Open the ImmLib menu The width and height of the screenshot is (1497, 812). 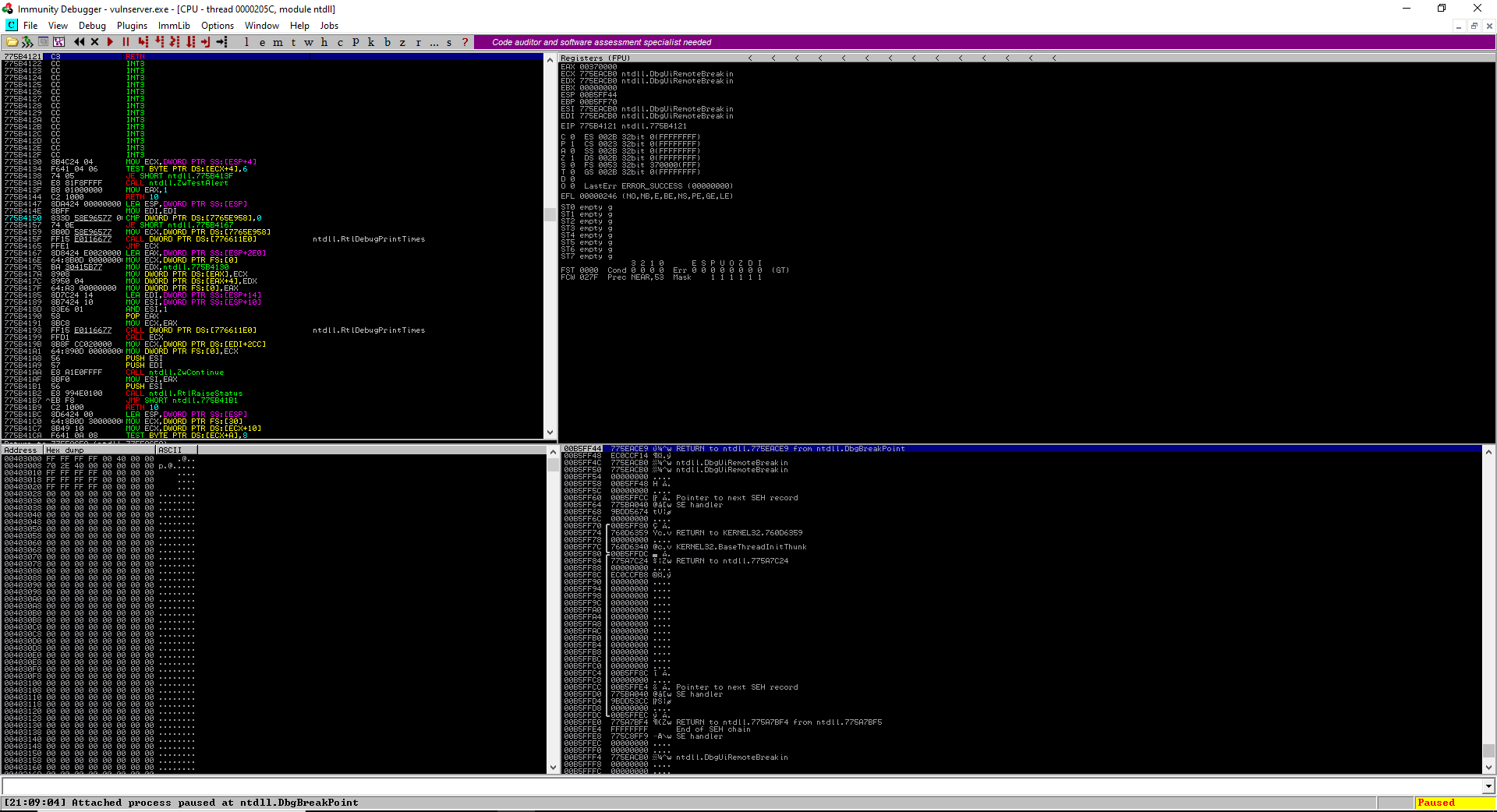[174, 26]
